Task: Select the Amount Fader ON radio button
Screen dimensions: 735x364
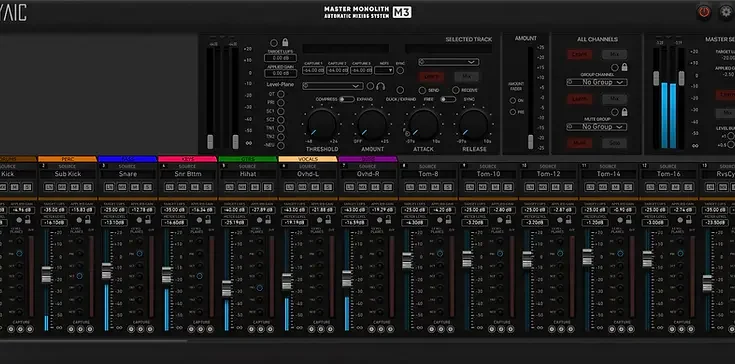Action: point(513,101)
